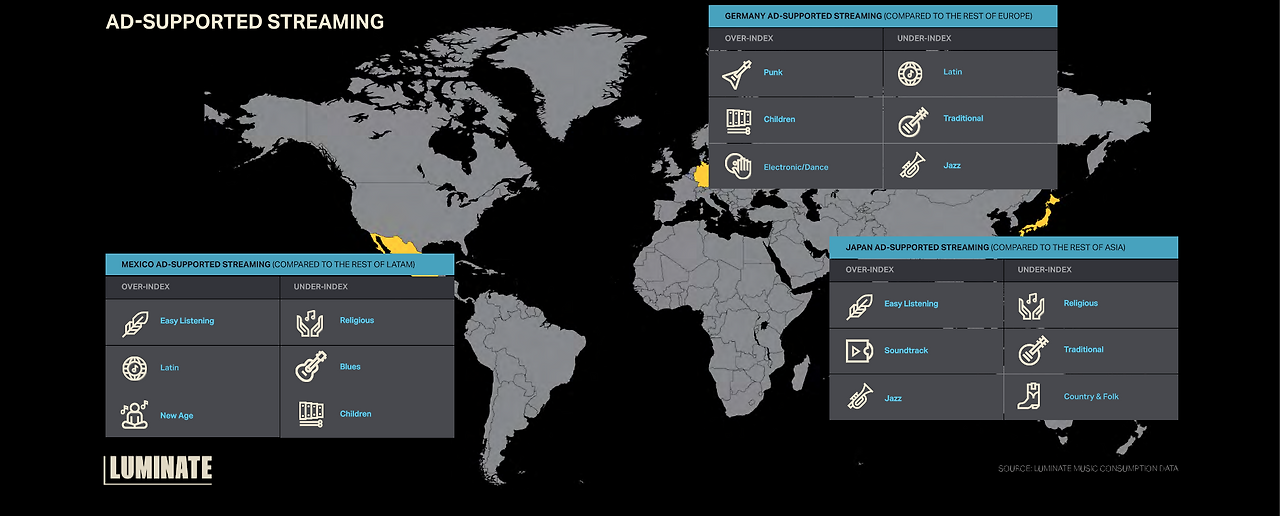
Task: Click the Jazz label in Germany panel
Action: click(x=952, y=165)
